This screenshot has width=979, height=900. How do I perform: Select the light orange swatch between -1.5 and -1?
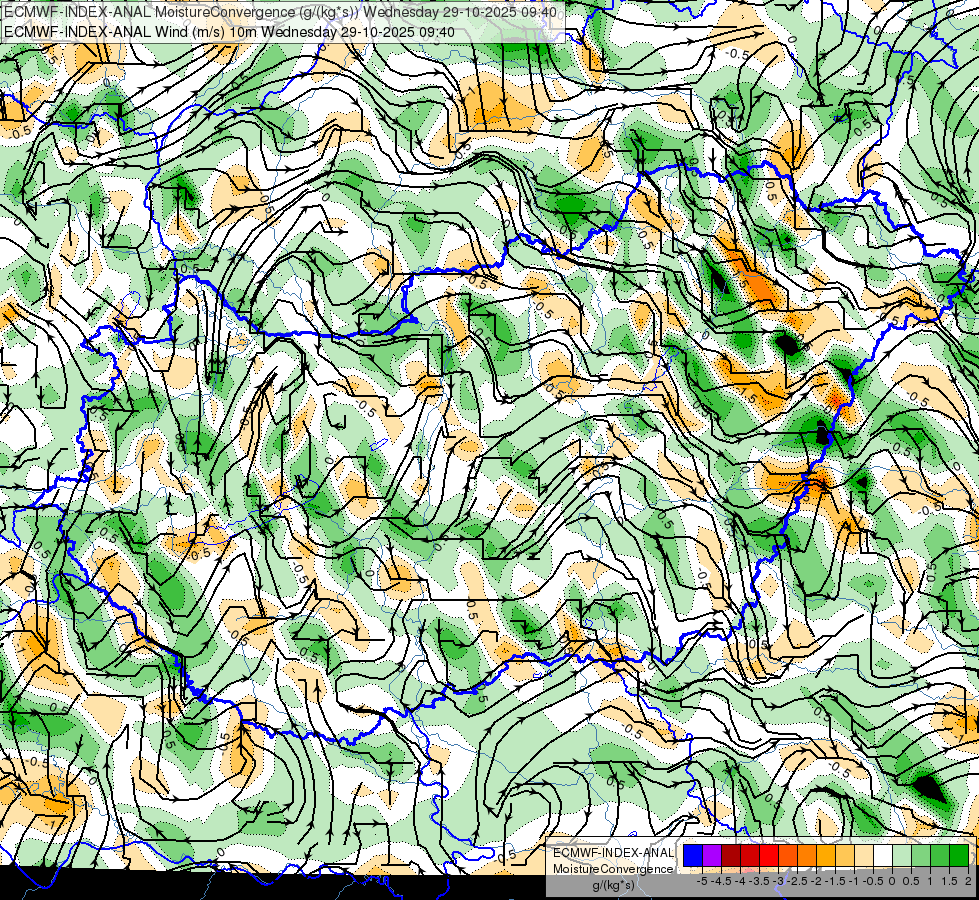tap(845, 856)
